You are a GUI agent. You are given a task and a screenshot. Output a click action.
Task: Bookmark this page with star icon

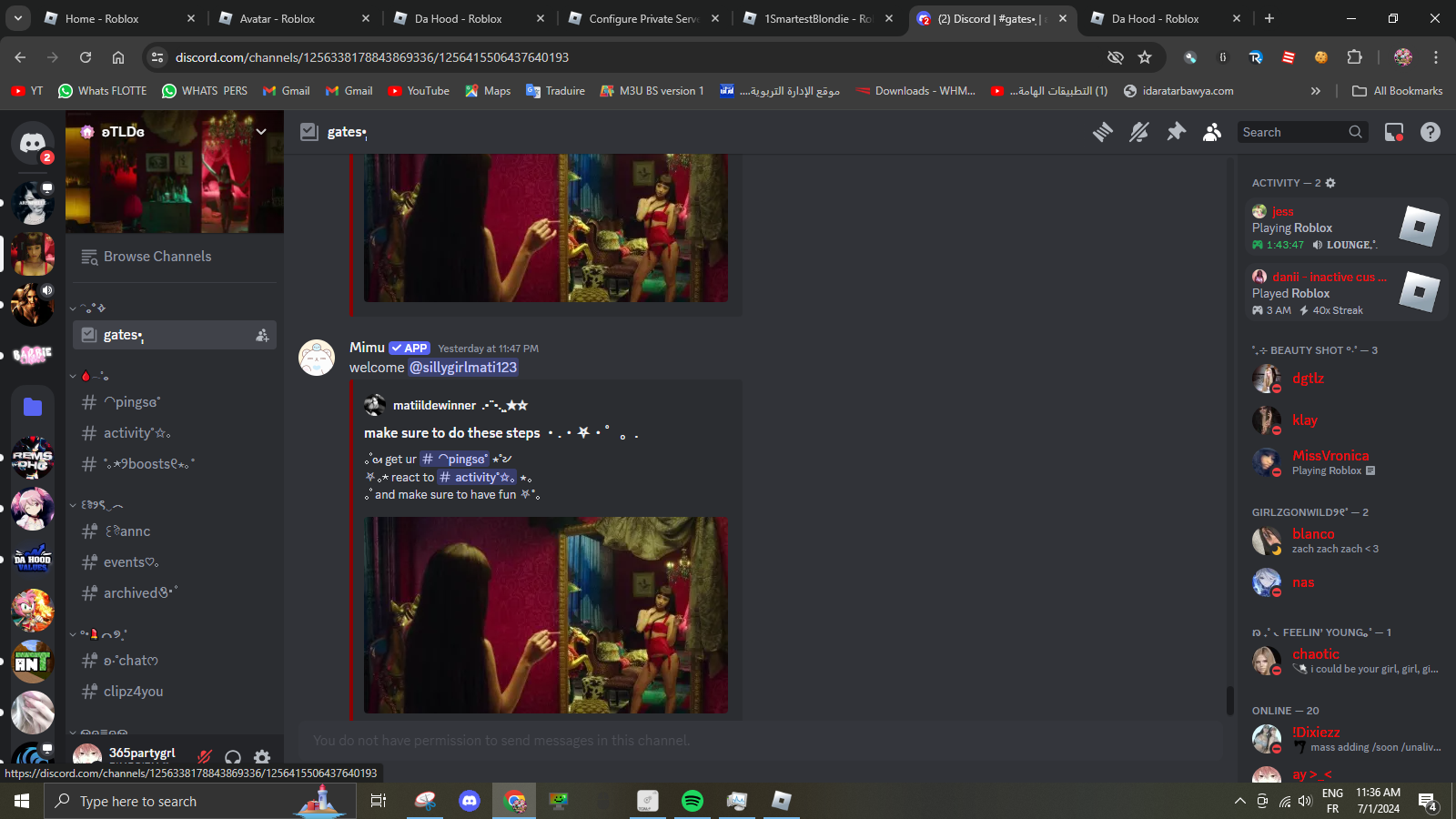click(x=1145, y=57)
